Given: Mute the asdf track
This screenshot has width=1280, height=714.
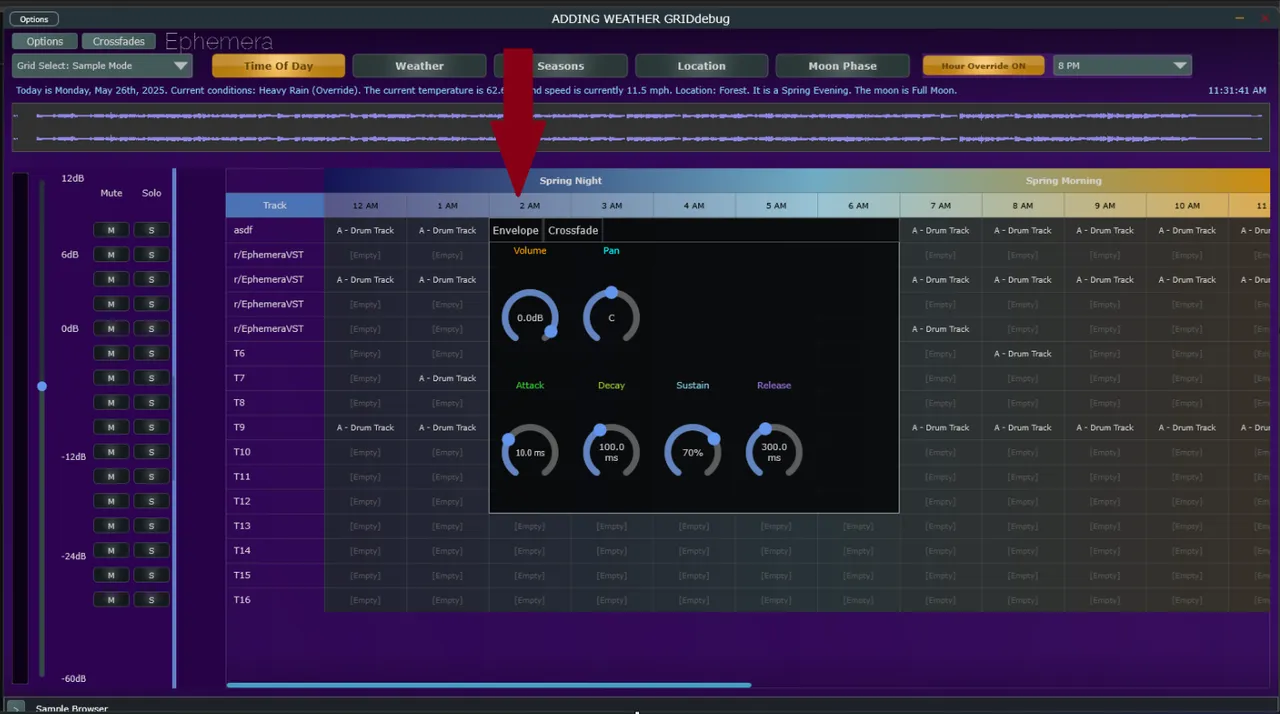Looking at the screenshot, I should point(111,230).
